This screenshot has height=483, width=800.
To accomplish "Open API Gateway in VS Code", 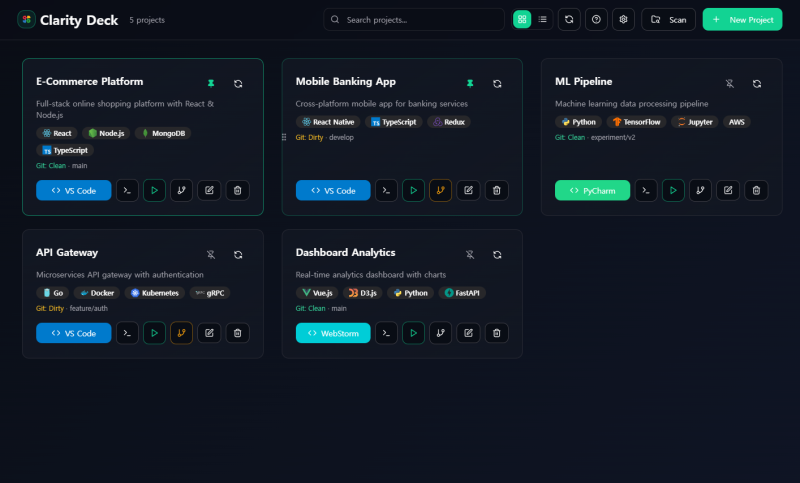I will coord(73,333).
